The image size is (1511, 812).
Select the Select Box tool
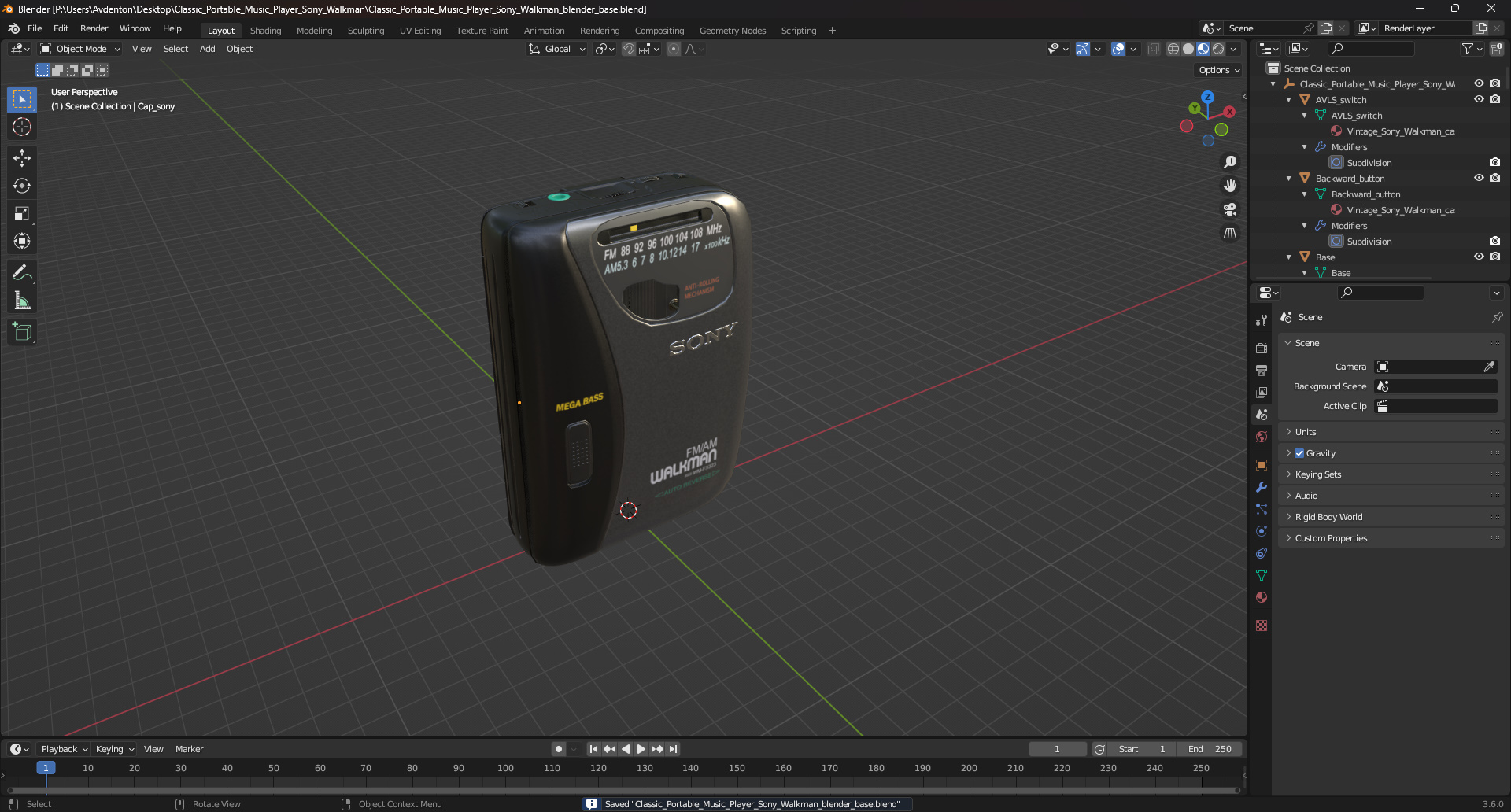click(22, 99)
